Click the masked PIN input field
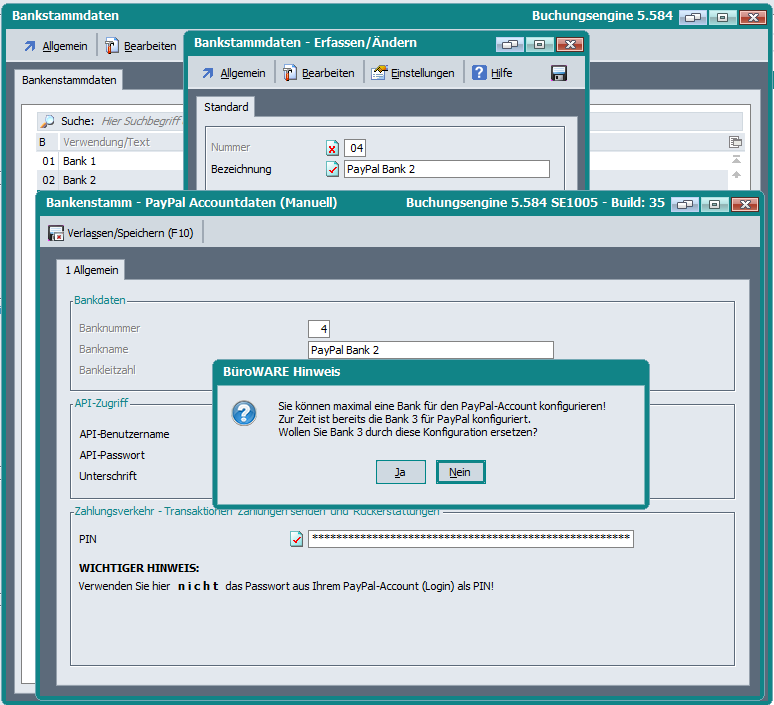This screenshot has height=705, width=774. click(470, 540)
